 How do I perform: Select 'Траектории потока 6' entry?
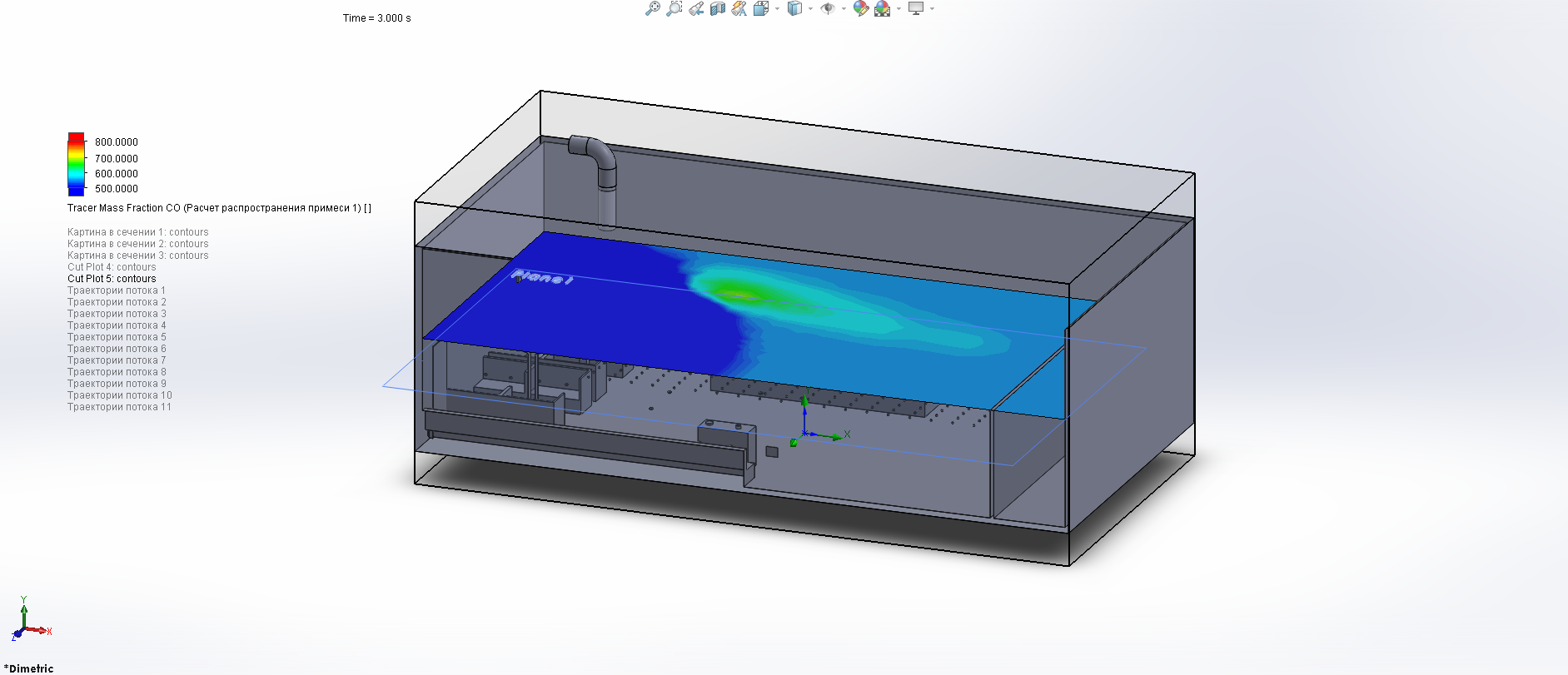(117, 349)
